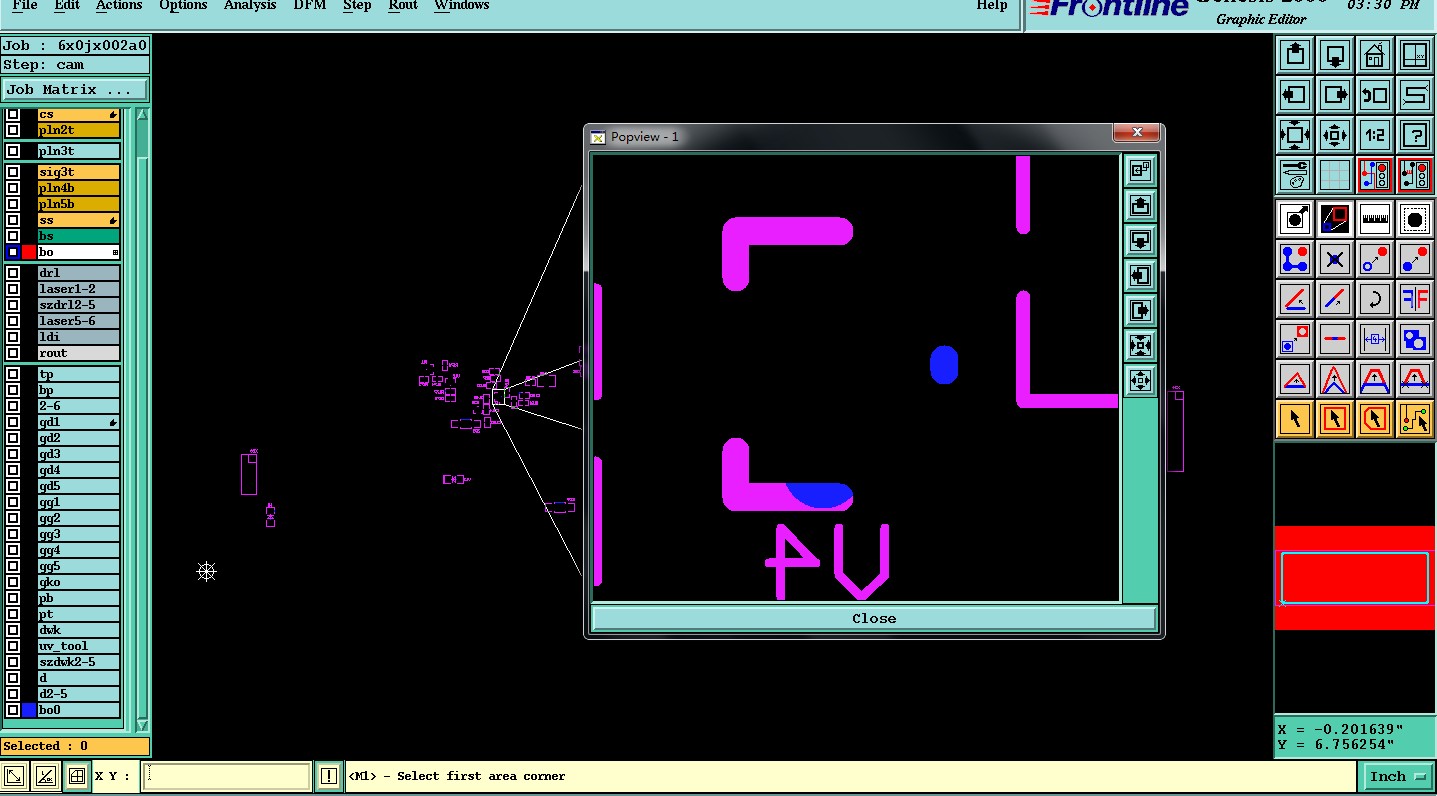Click the pan left icon in Popview window
This screenshot has width=1437, height=796.
tap(1141, 275)
